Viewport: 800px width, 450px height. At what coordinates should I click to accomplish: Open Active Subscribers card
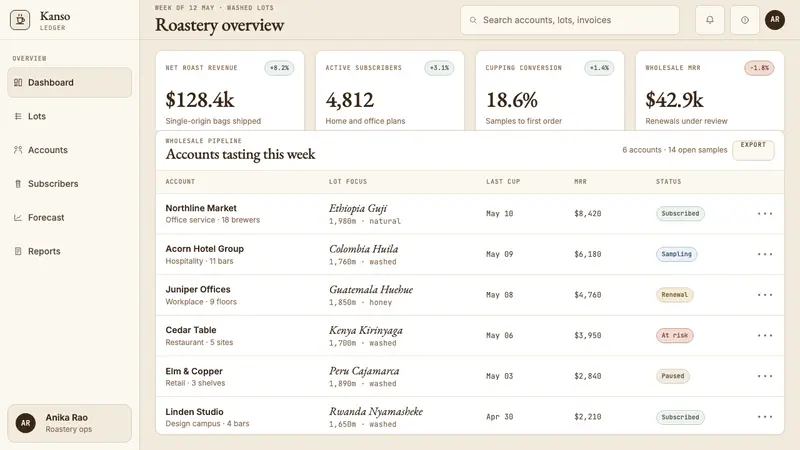point(390,91)
